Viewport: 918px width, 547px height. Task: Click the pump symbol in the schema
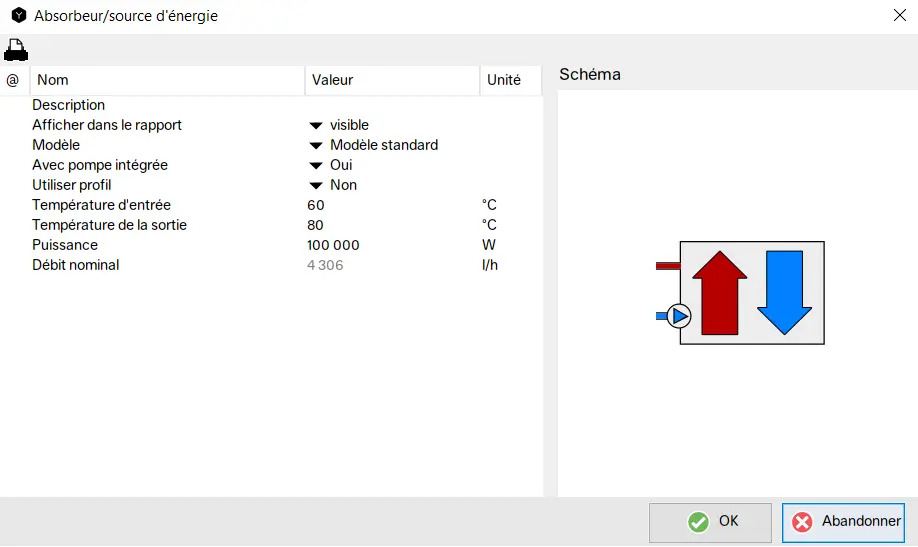[x=678, y=316]
